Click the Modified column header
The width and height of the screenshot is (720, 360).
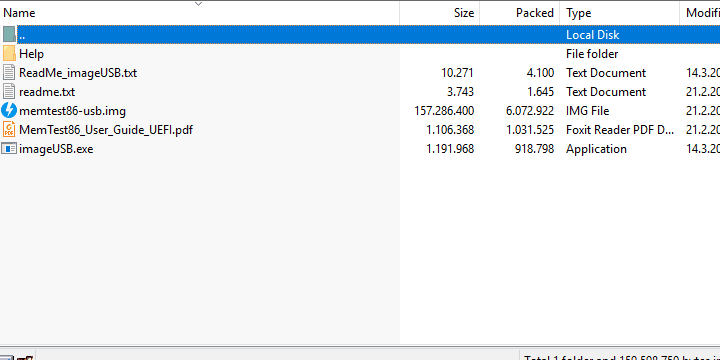[x=700, y=13]
